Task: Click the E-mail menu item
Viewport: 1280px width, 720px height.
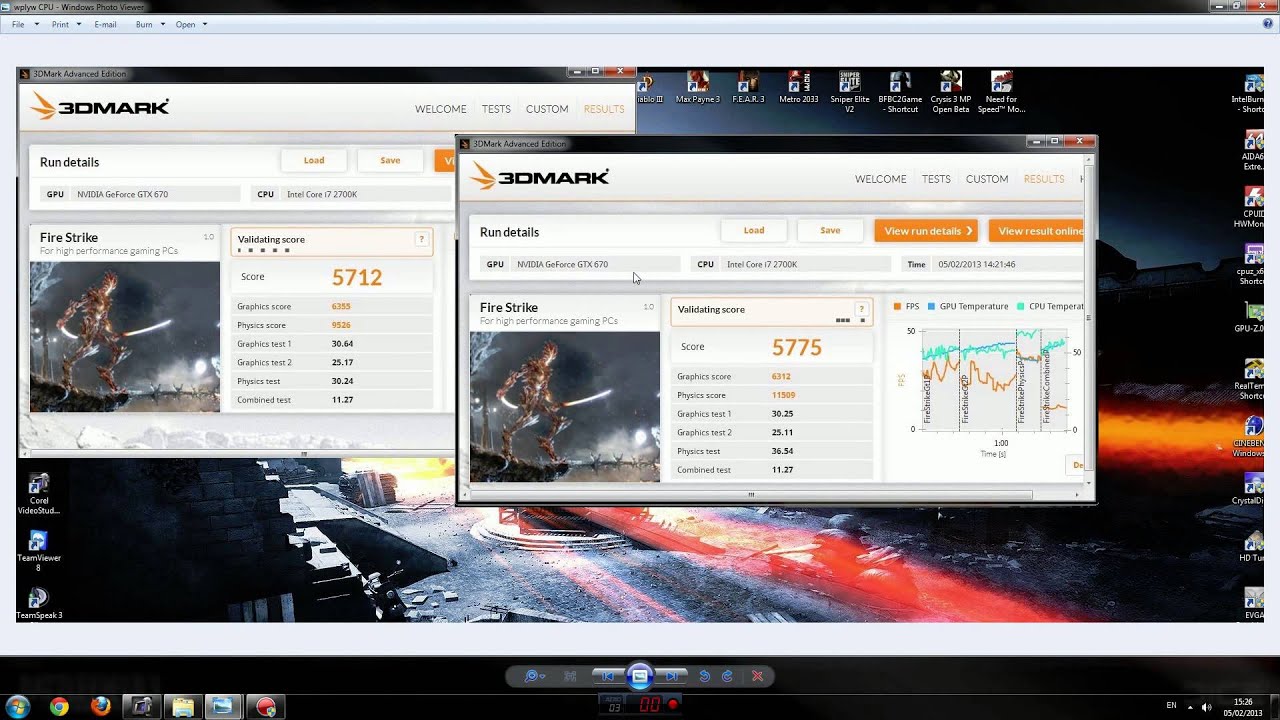Action: (105, 24)
